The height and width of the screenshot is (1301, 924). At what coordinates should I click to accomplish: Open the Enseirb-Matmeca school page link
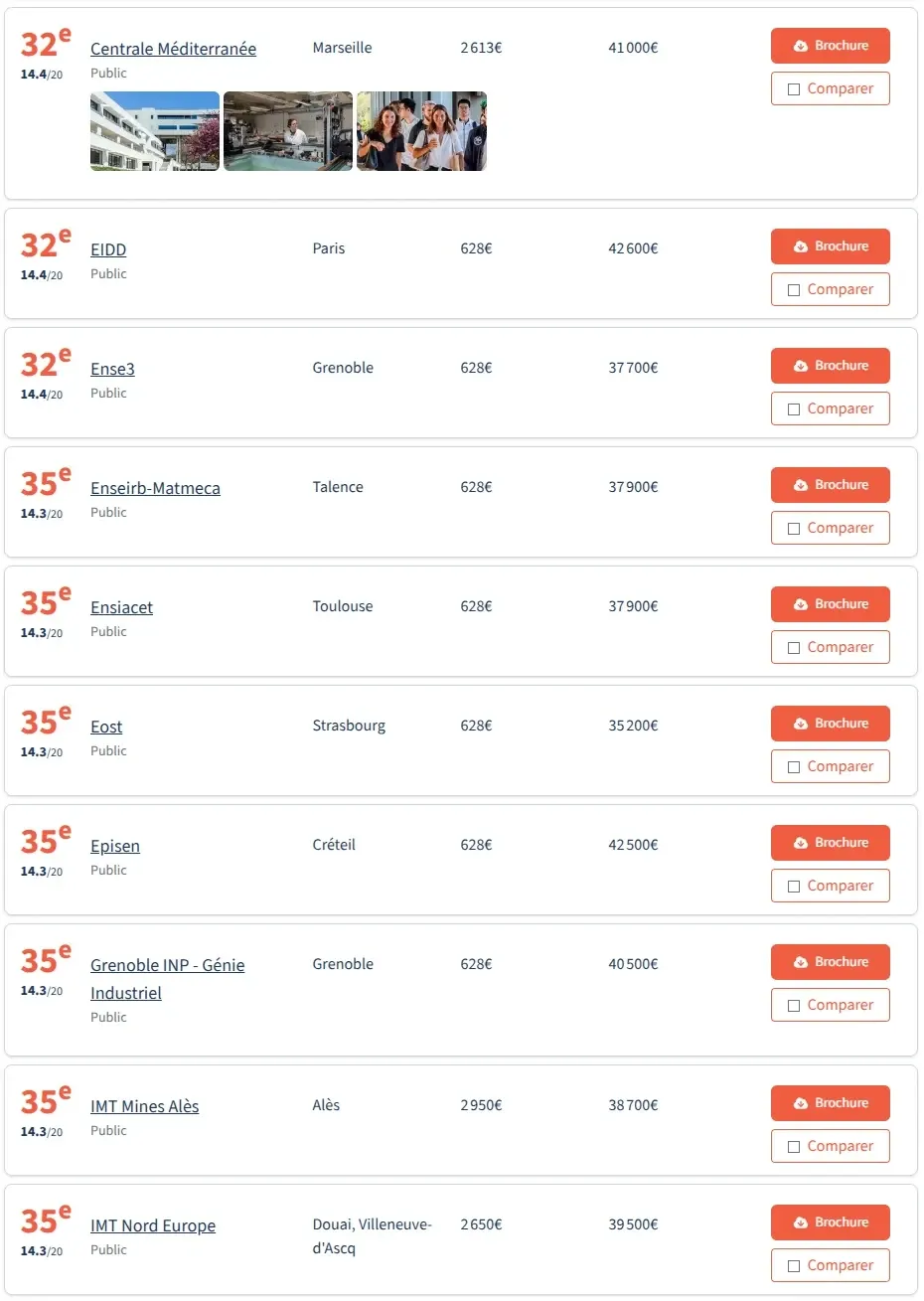tap(155, 488)
